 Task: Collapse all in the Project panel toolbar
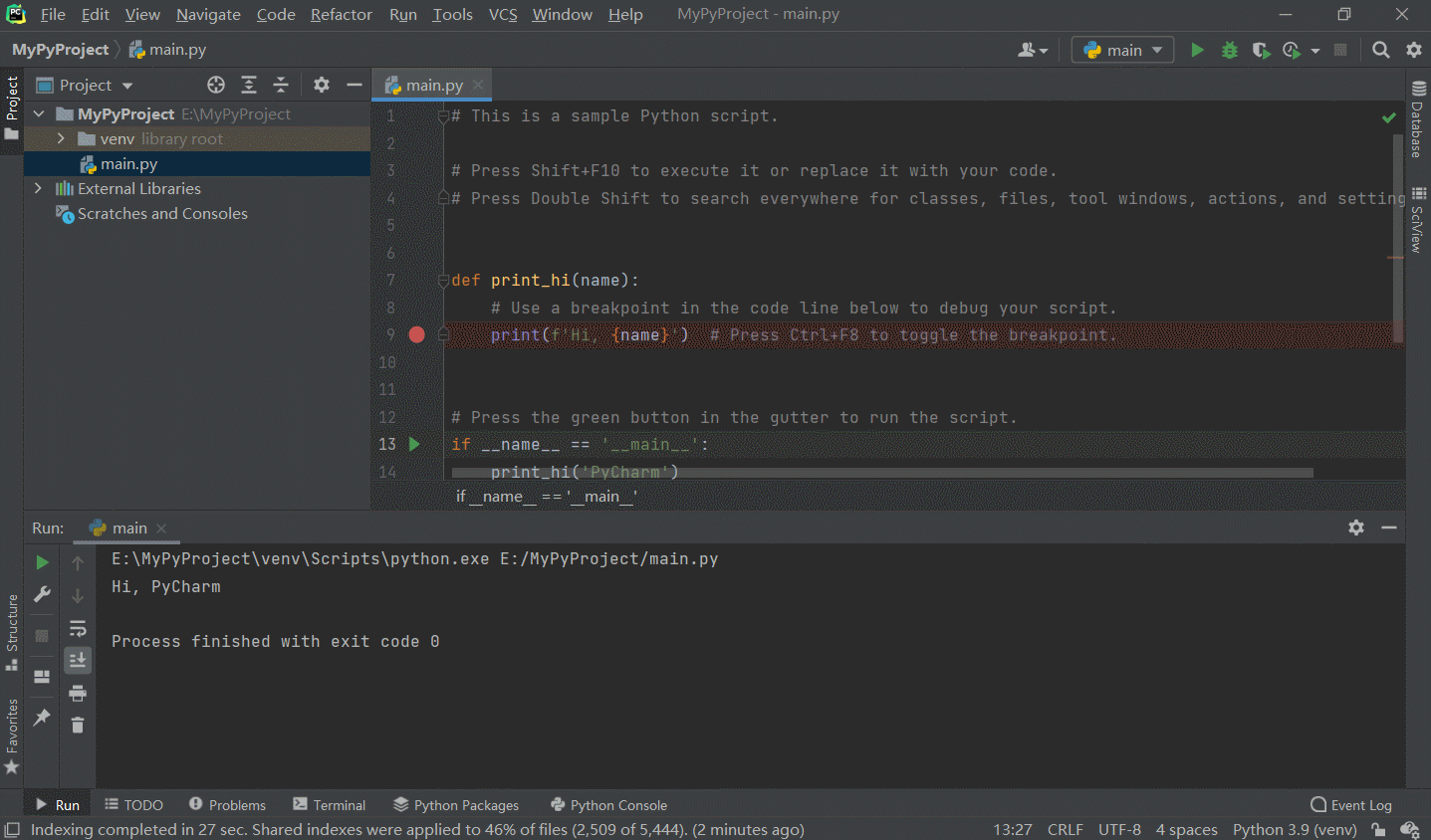click(x=281, y=85)
